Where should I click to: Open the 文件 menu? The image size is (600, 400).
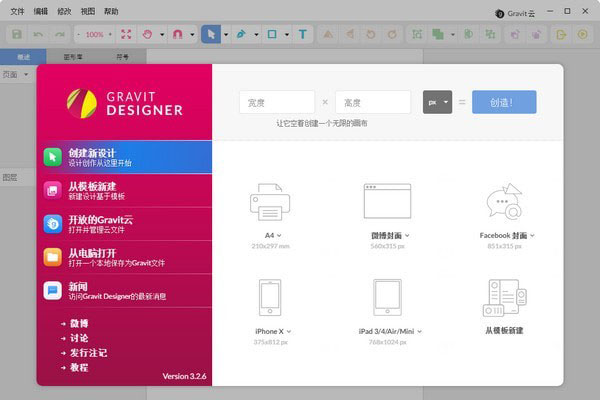(17, 10)
